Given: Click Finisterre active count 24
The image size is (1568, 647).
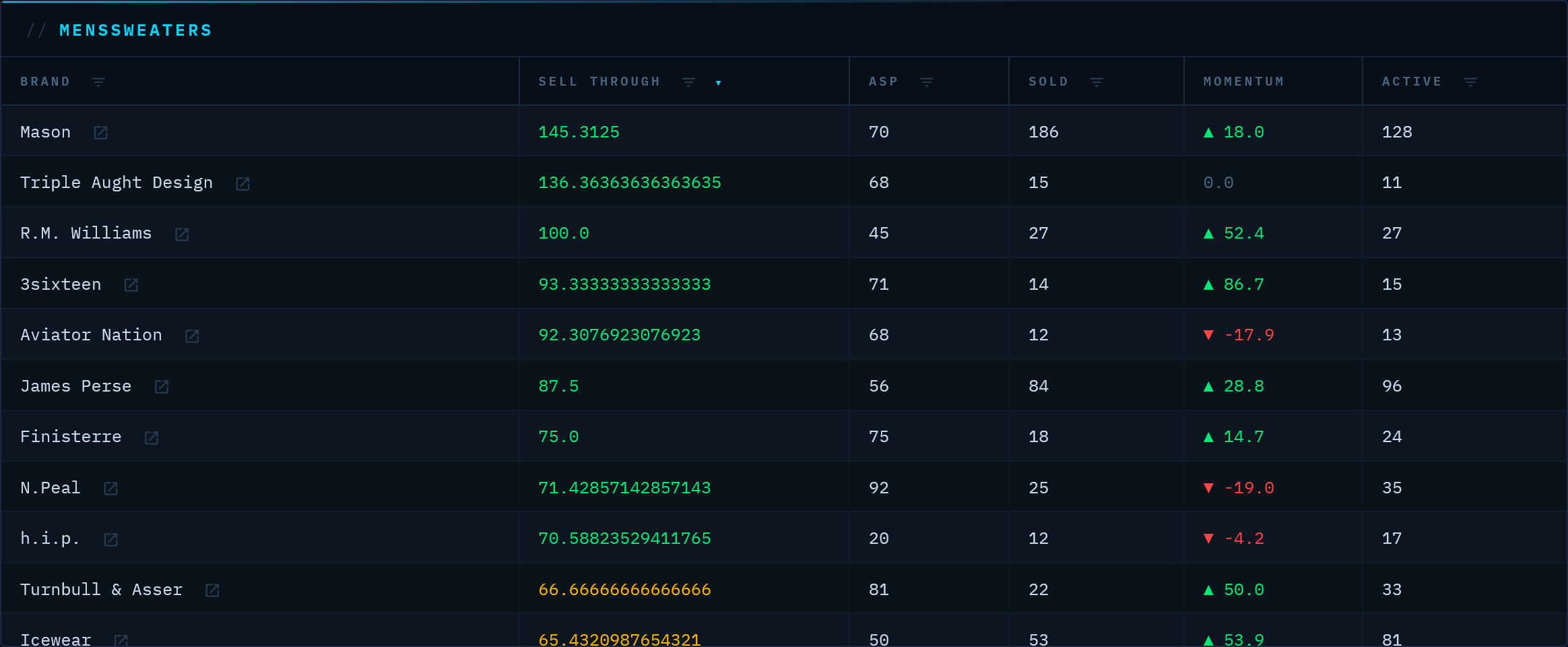Looking at the screenshot, I should click(x=1392, y=437).
